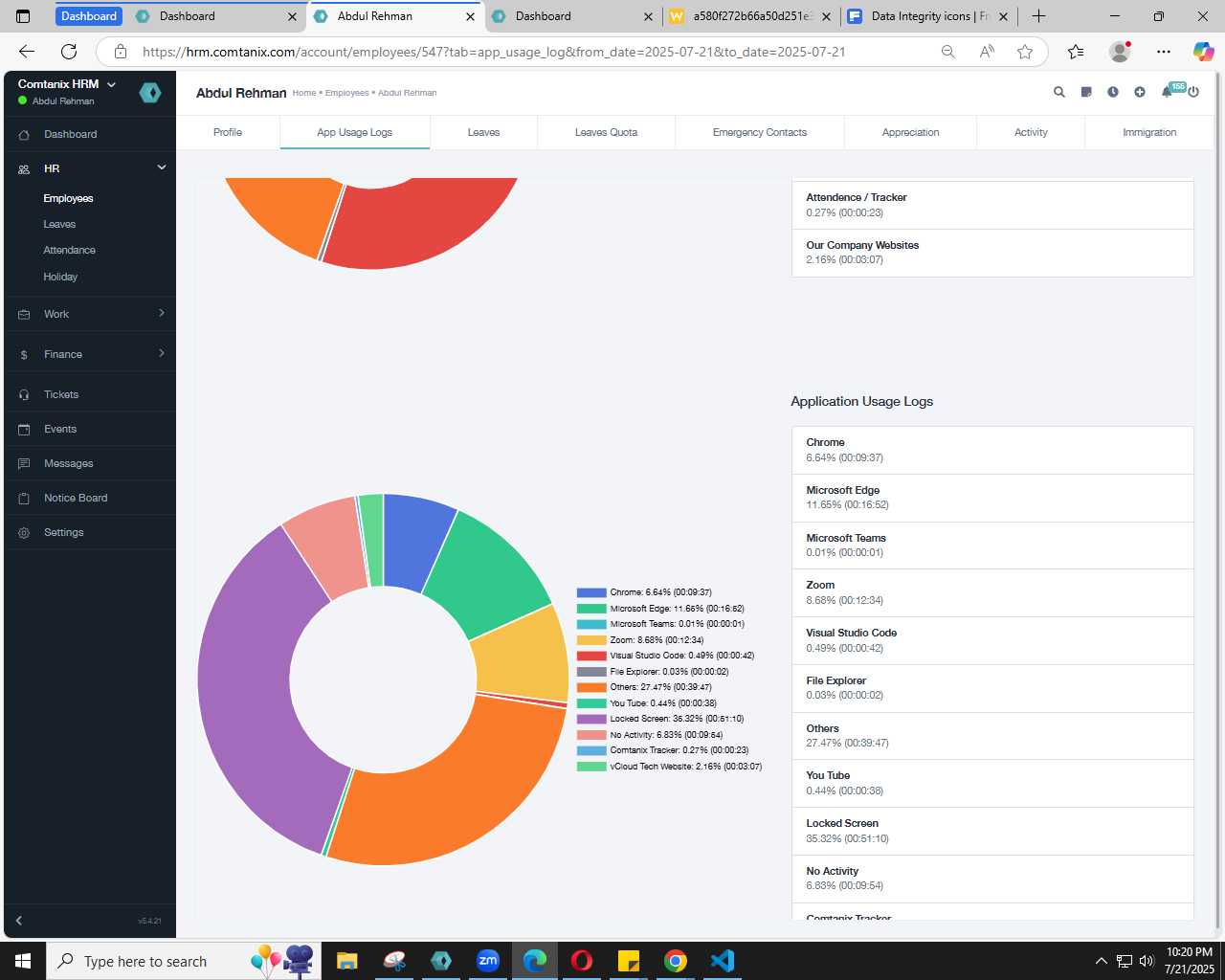Viewport: 1225px width, 980px height.
Task: Add this page to favorites star
Action: [x=1025, y=52]
